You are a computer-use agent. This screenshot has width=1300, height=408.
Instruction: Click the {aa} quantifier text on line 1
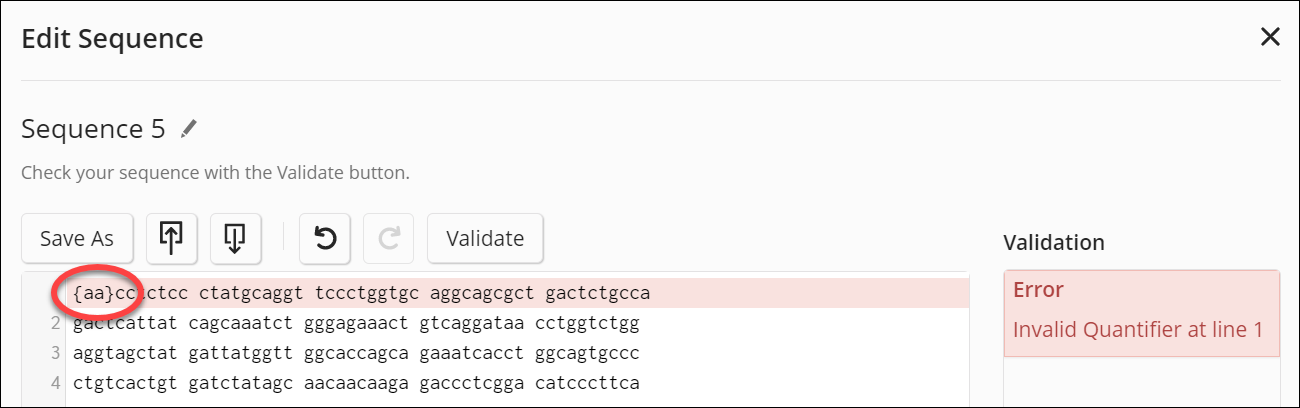pos(91,294)
